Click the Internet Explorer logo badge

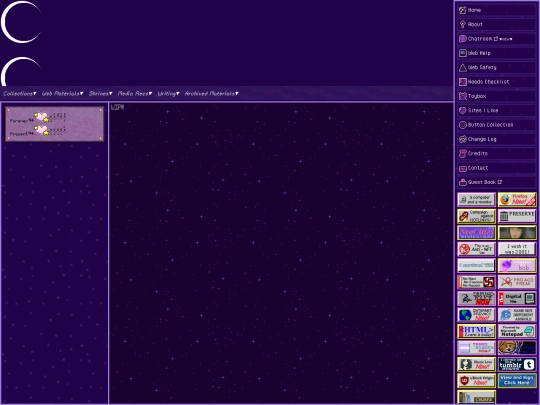517,315
